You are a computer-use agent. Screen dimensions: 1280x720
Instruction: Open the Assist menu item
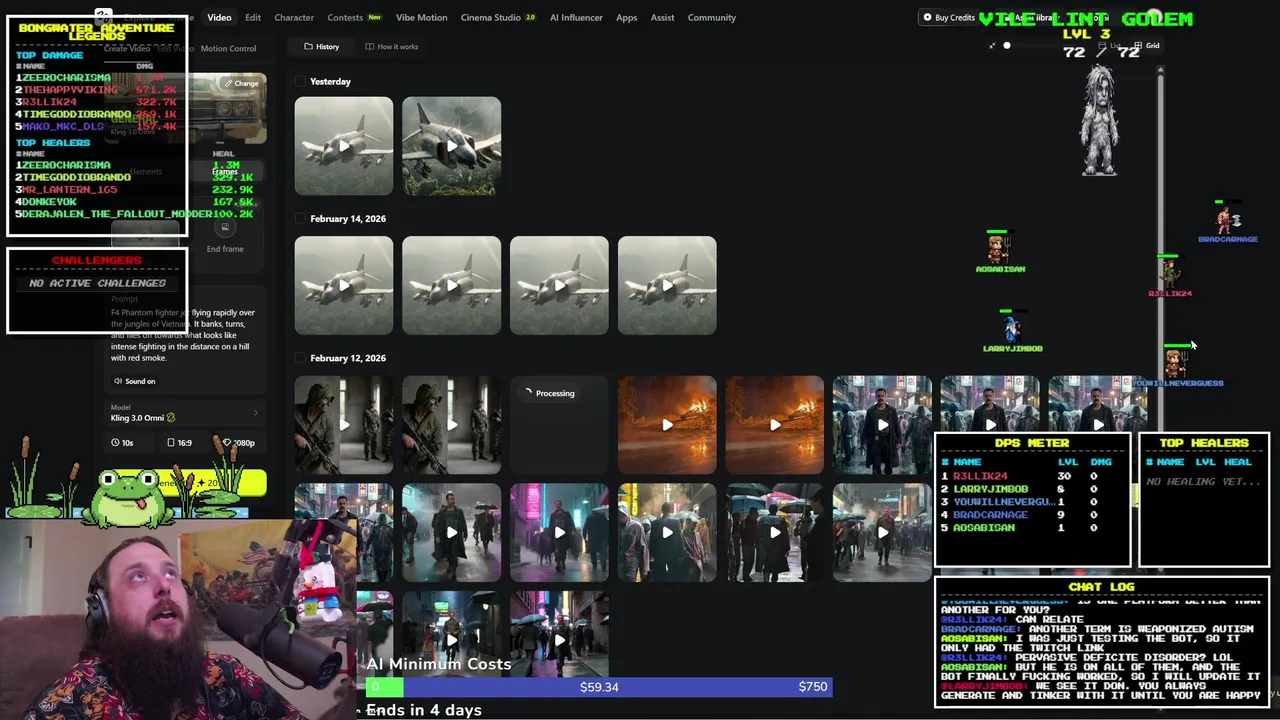pyautogui.click(x=662, y=17)
